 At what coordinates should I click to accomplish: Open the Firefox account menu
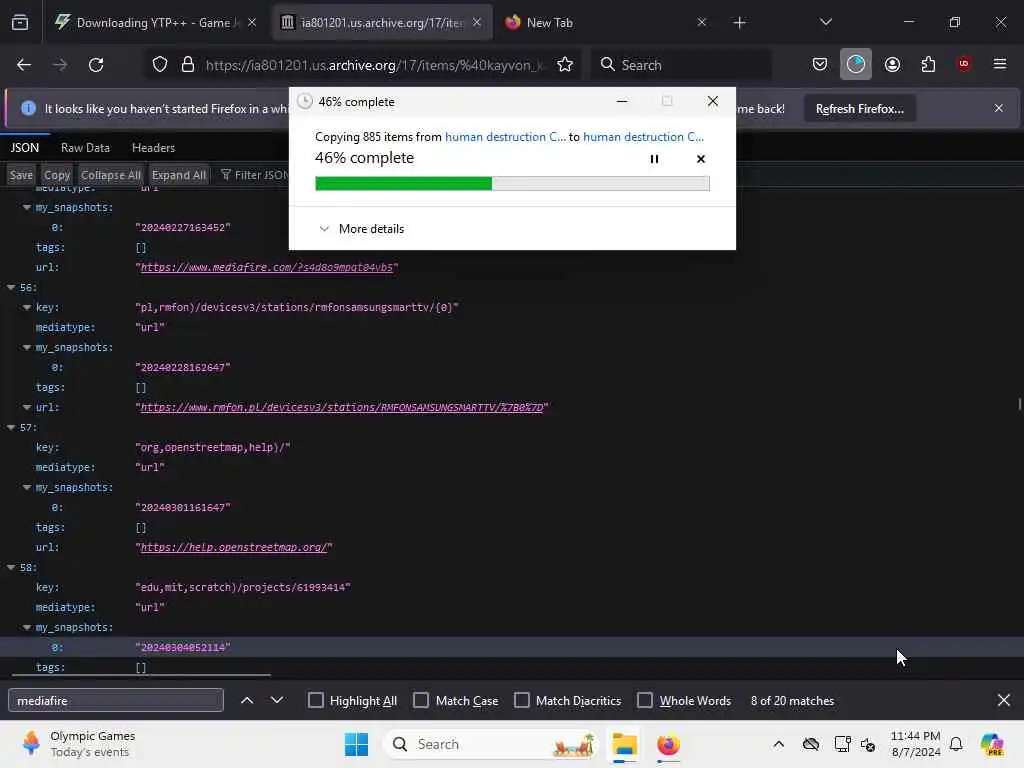(x=892, y=64)
